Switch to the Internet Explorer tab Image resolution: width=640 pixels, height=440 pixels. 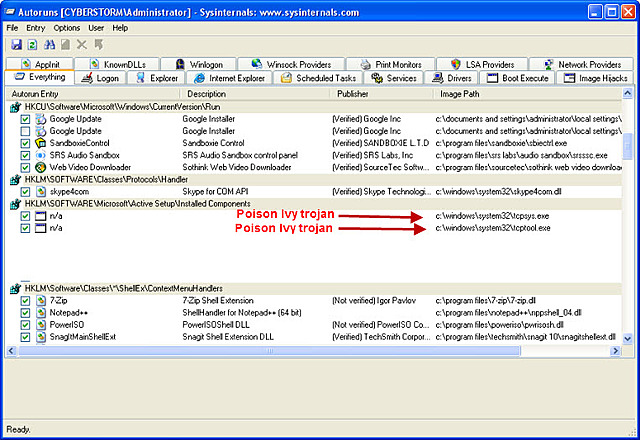229,78
